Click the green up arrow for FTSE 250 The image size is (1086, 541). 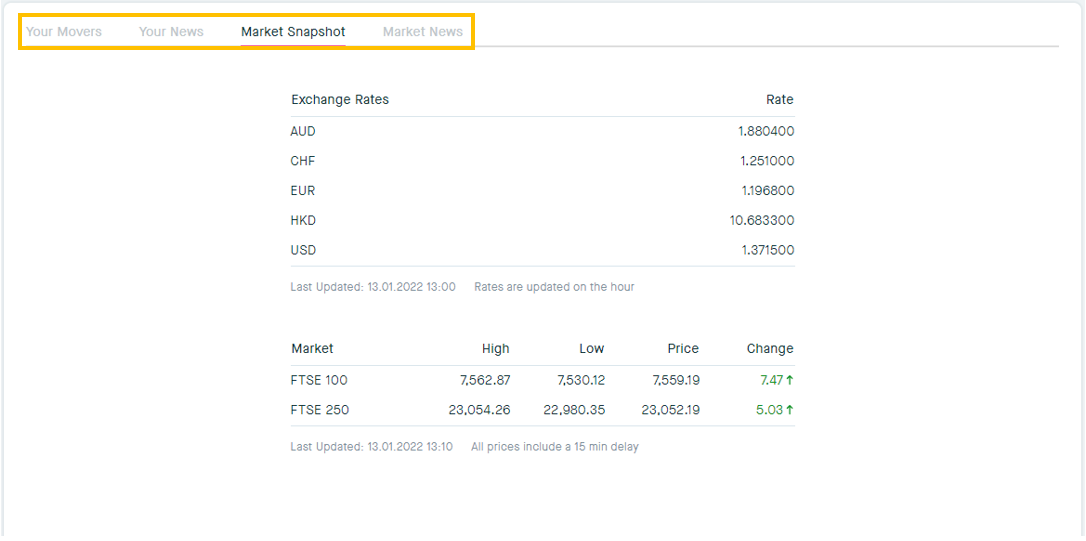click(x=790, y=410)
